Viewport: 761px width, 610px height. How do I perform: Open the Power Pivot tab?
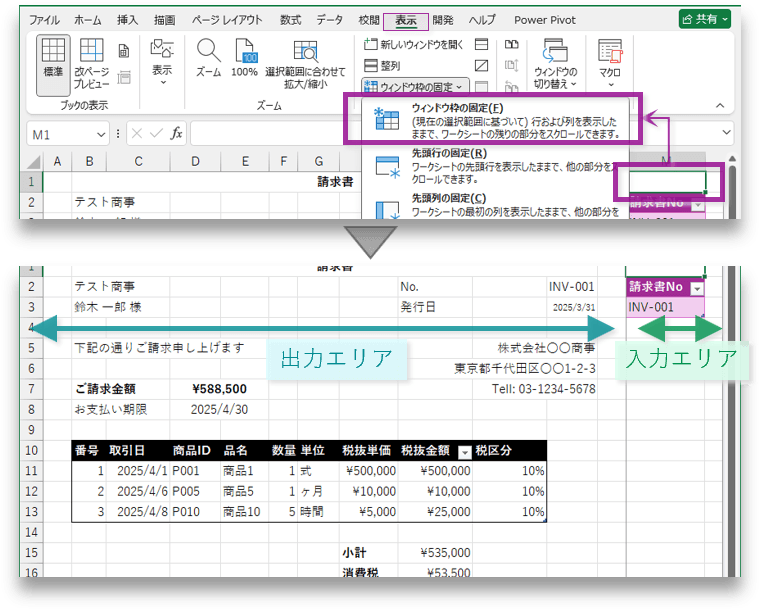545,20
